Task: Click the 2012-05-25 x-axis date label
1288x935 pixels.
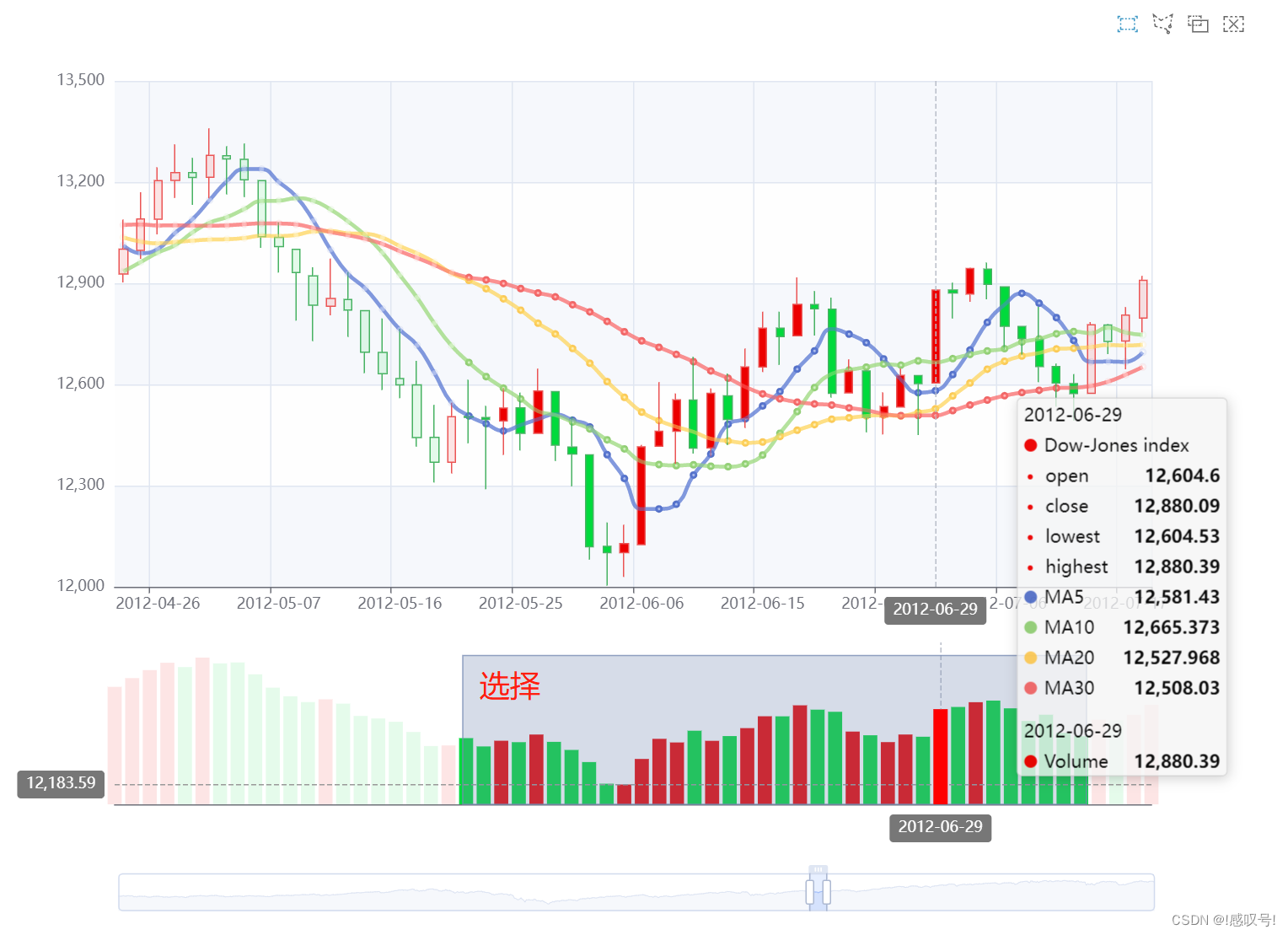Action: click(x=521, y=603)
